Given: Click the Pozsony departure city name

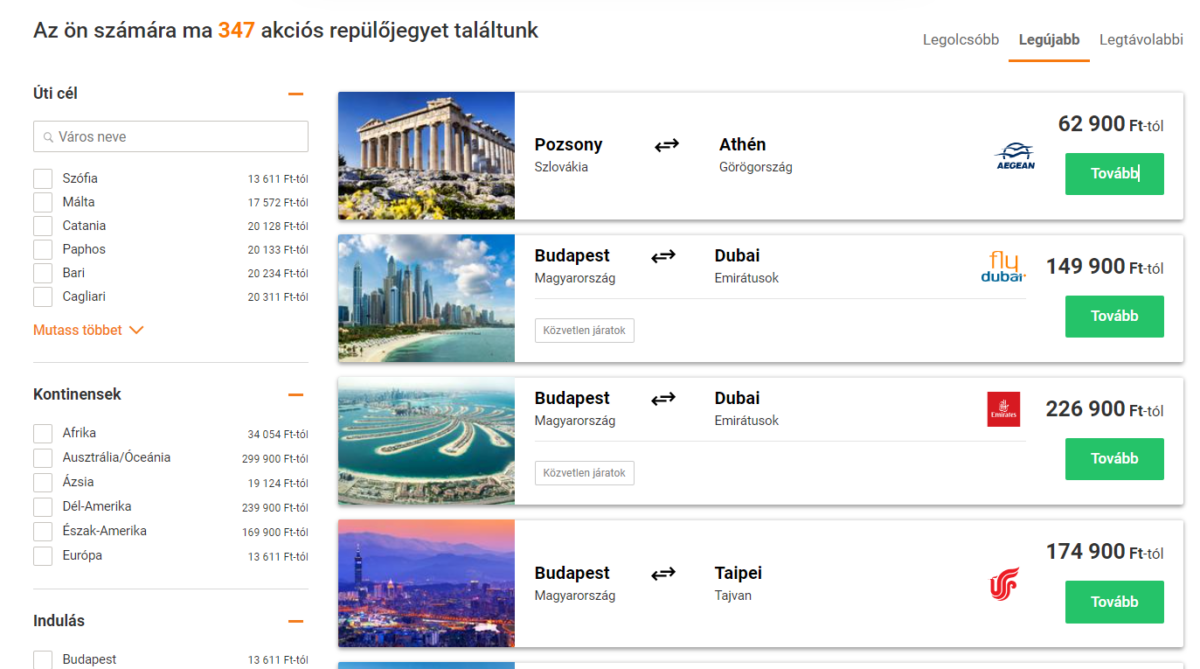Looking at the screenshot, I should pyautogui.click(x=568, y=145).
